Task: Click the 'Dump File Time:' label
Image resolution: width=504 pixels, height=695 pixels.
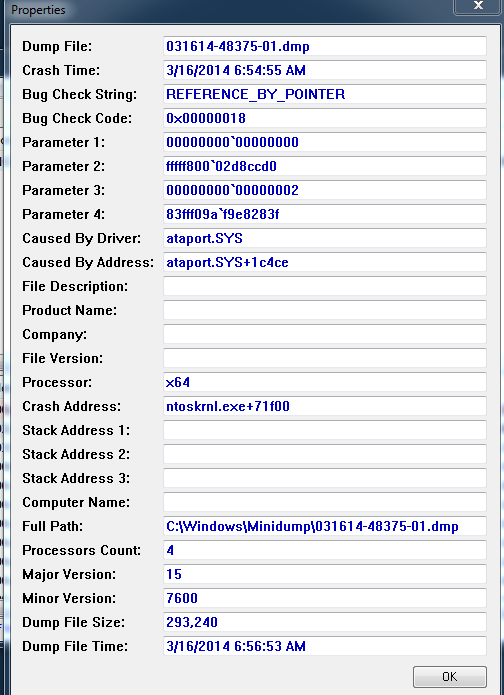Action: pyautogui.click(x=75, y=646)
